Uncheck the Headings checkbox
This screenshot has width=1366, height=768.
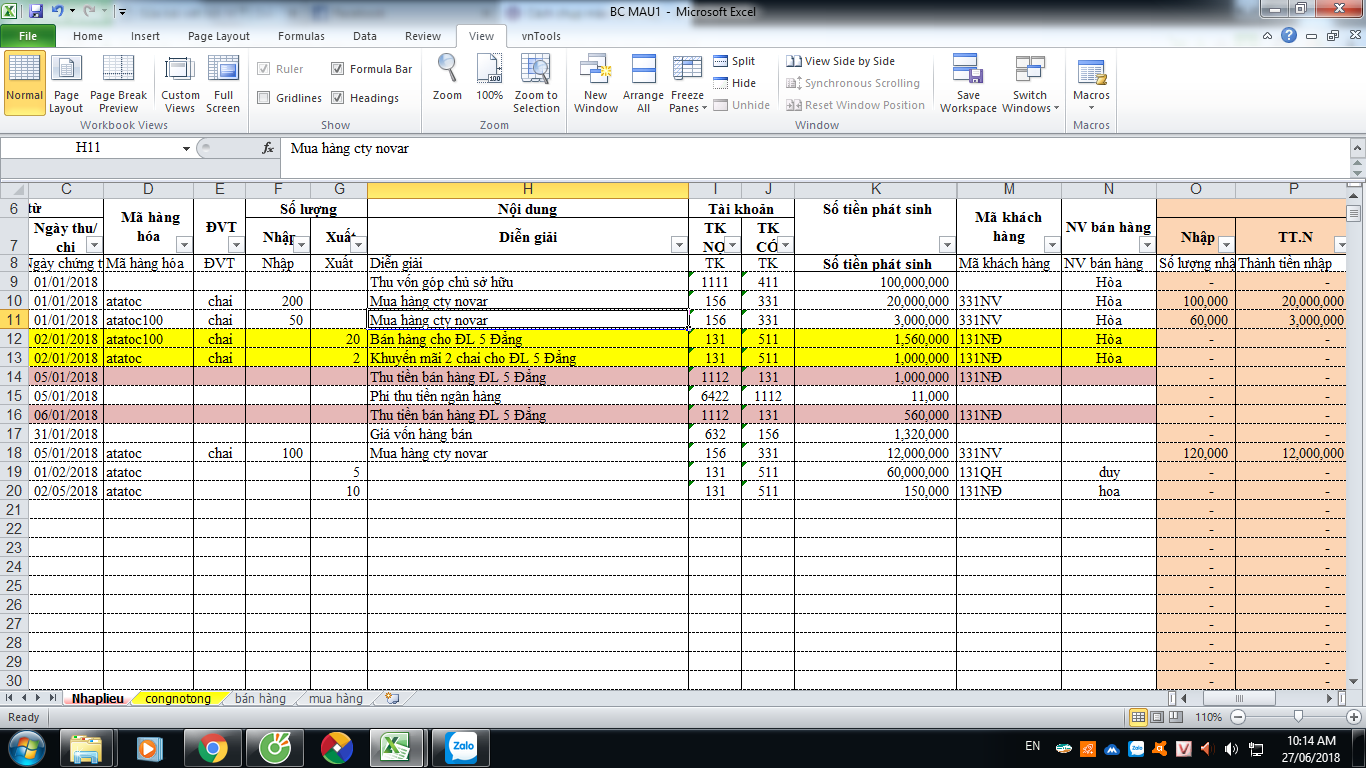pos(338,98)
